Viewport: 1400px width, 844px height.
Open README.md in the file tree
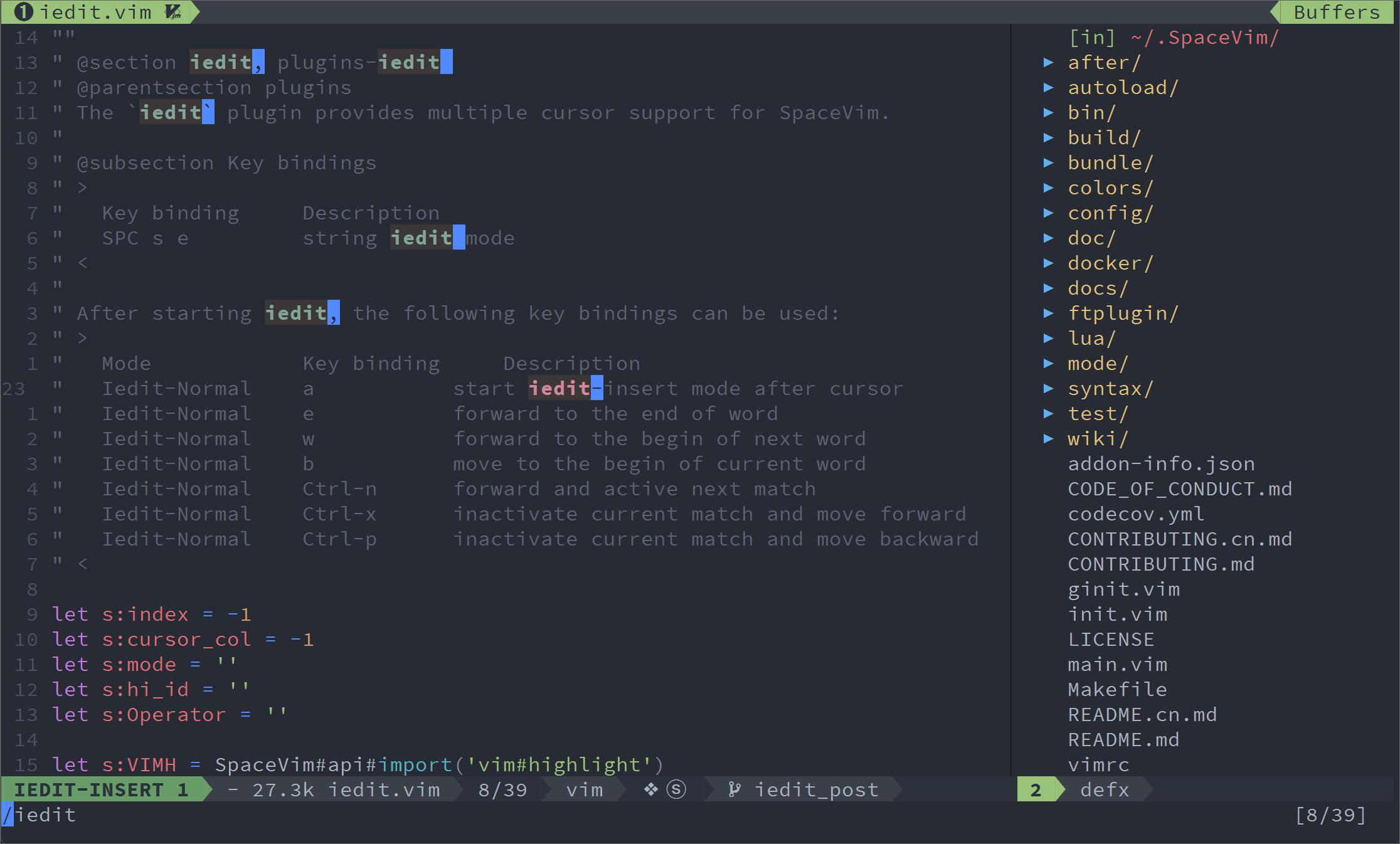[x=1123, y=739]
